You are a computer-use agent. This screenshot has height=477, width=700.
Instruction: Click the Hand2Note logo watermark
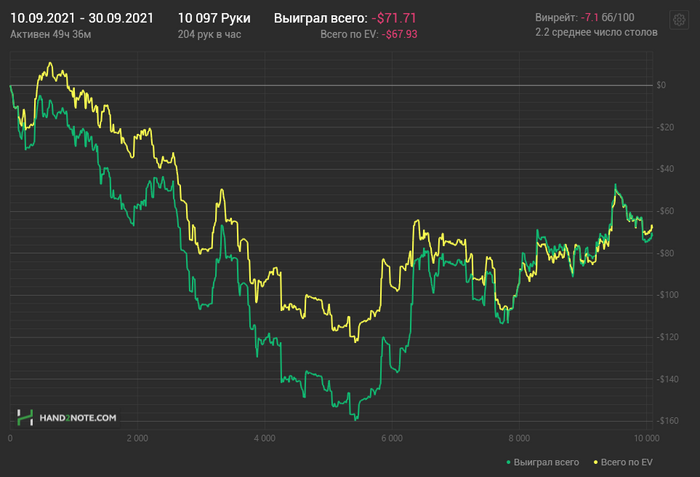66,416
